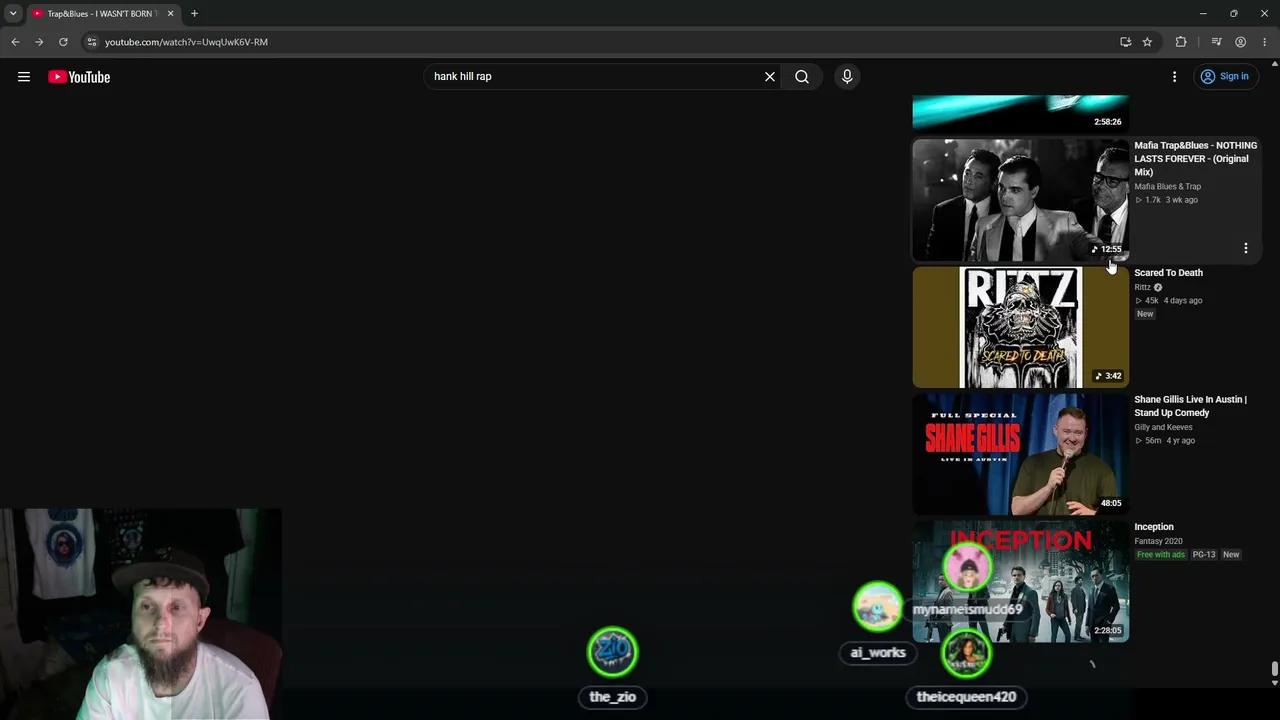Click the scrollbar down arrow
Image resolution: width=1280 pixels, height=720 pixels.
tap(1274, 683)
